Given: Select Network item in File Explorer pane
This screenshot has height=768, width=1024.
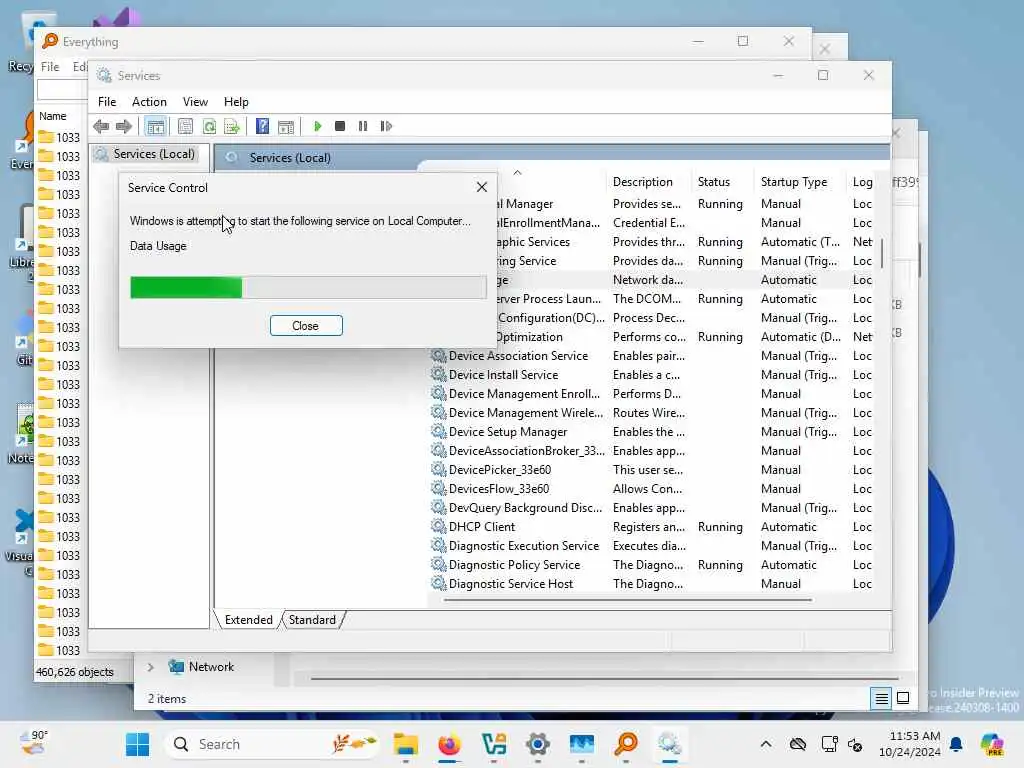Looking at the screenshot, I should (201, 667).
